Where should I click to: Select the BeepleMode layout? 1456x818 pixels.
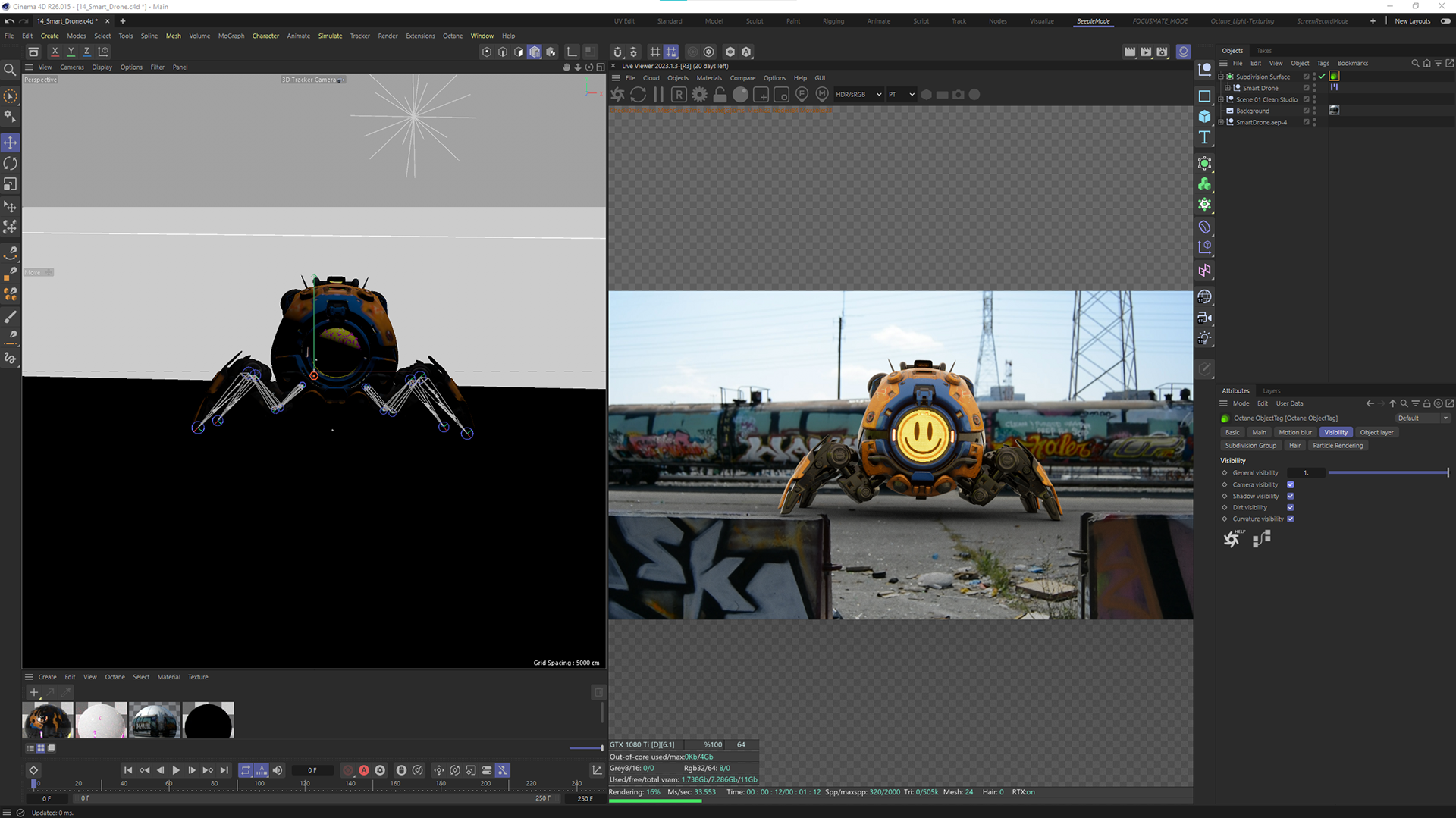[1093, 21]
